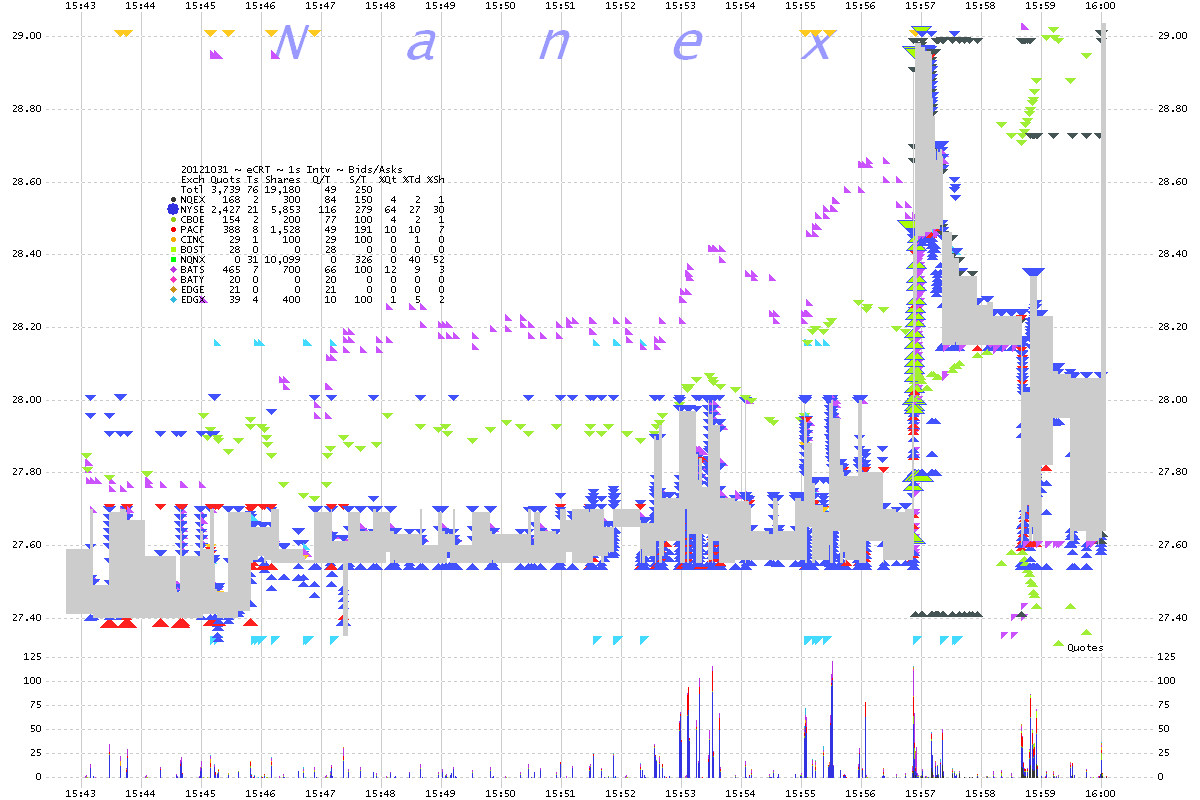The width and height of the screenshot is (1200, 800).
Task: Click the 'NQEX' exchange label
Action: point(192,200)
